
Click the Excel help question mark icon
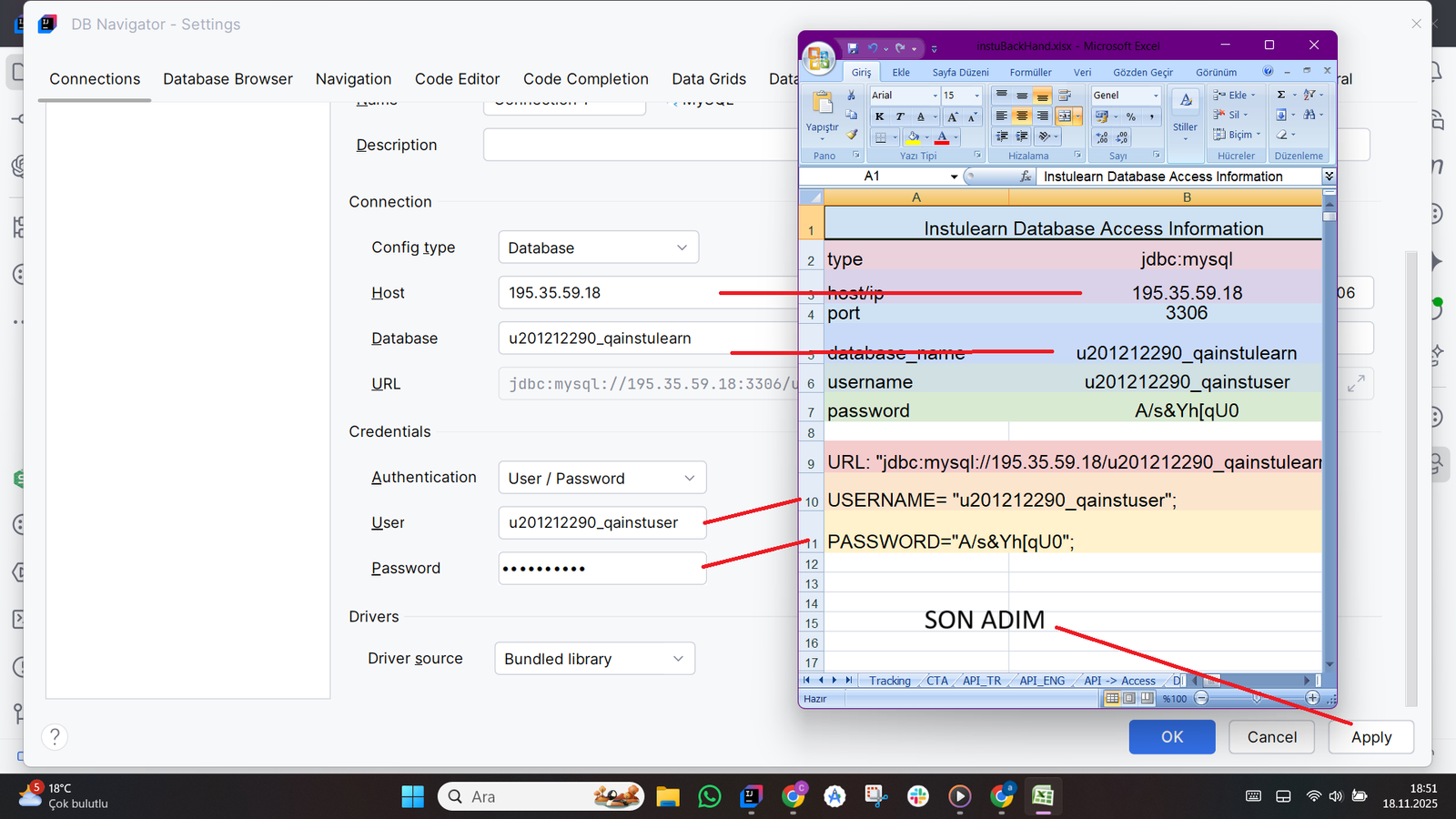click(x=1268, y=71)
